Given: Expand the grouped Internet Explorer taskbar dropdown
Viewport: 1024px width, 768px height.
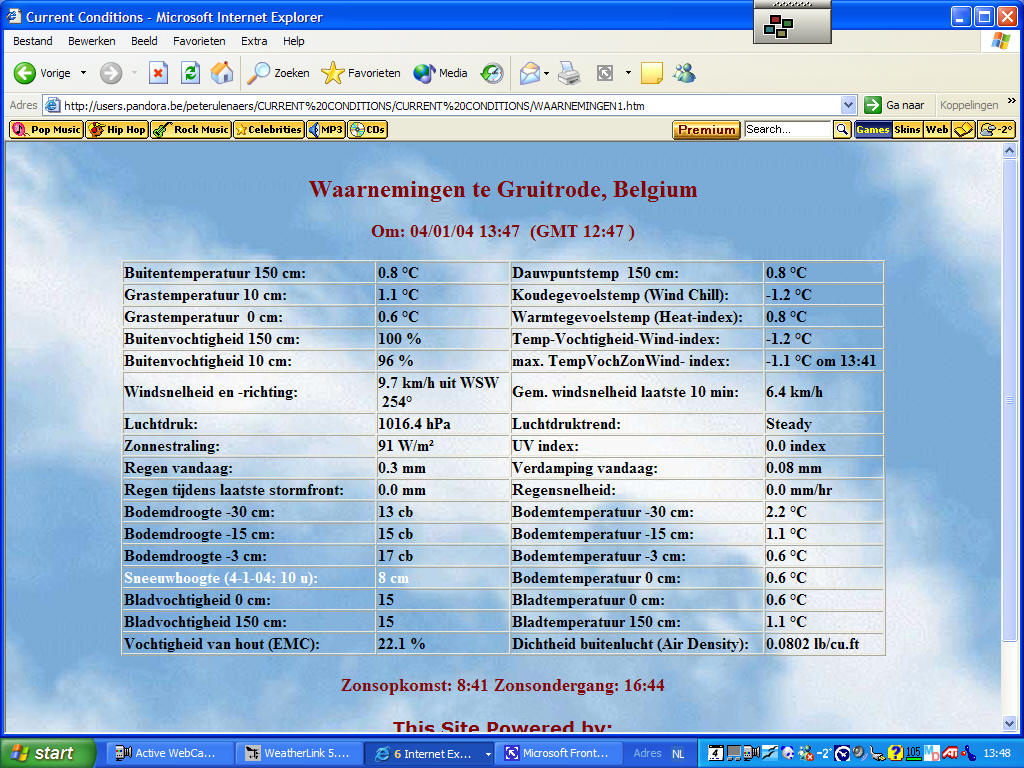Looking at the screenshot, I should [488, 754].
